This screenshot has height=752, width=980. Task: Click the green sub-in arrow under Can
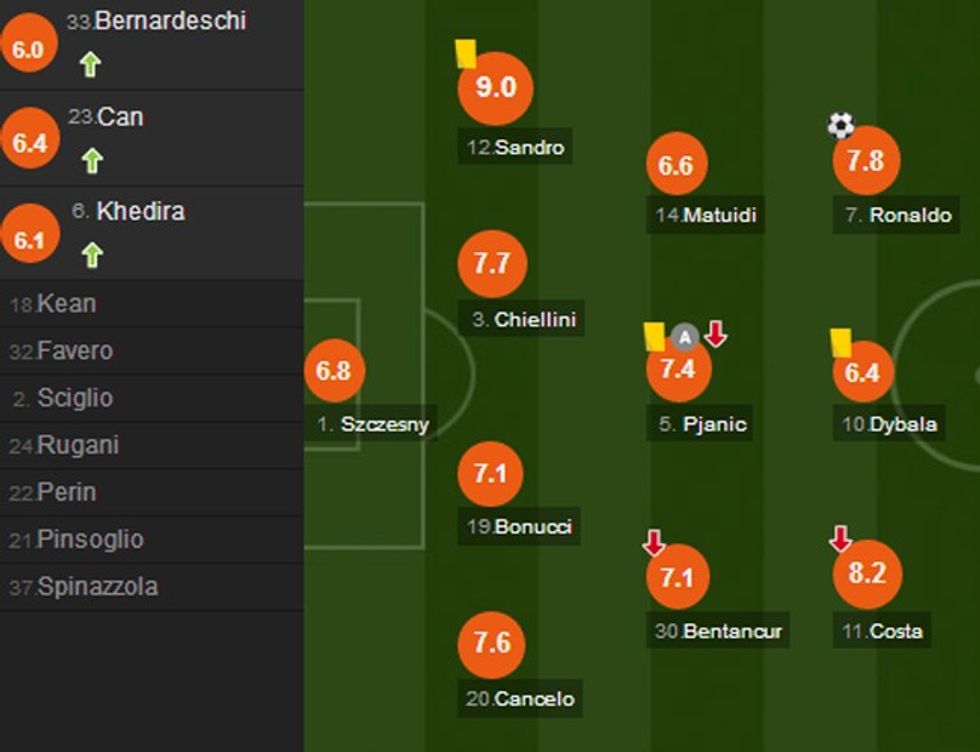click(92, 160)
